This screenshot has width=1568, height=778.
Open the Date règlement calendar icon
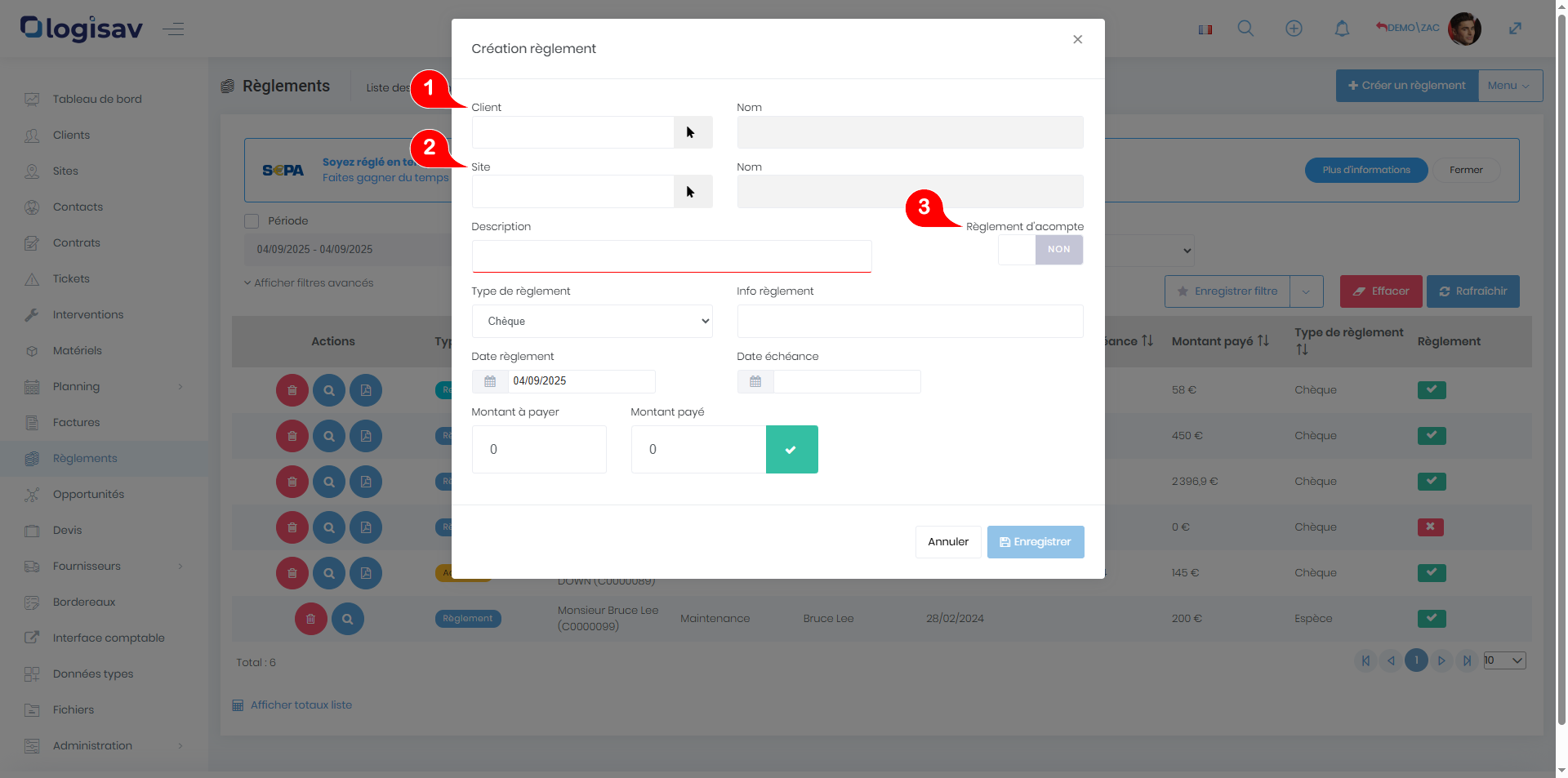(x=490, y=381)
